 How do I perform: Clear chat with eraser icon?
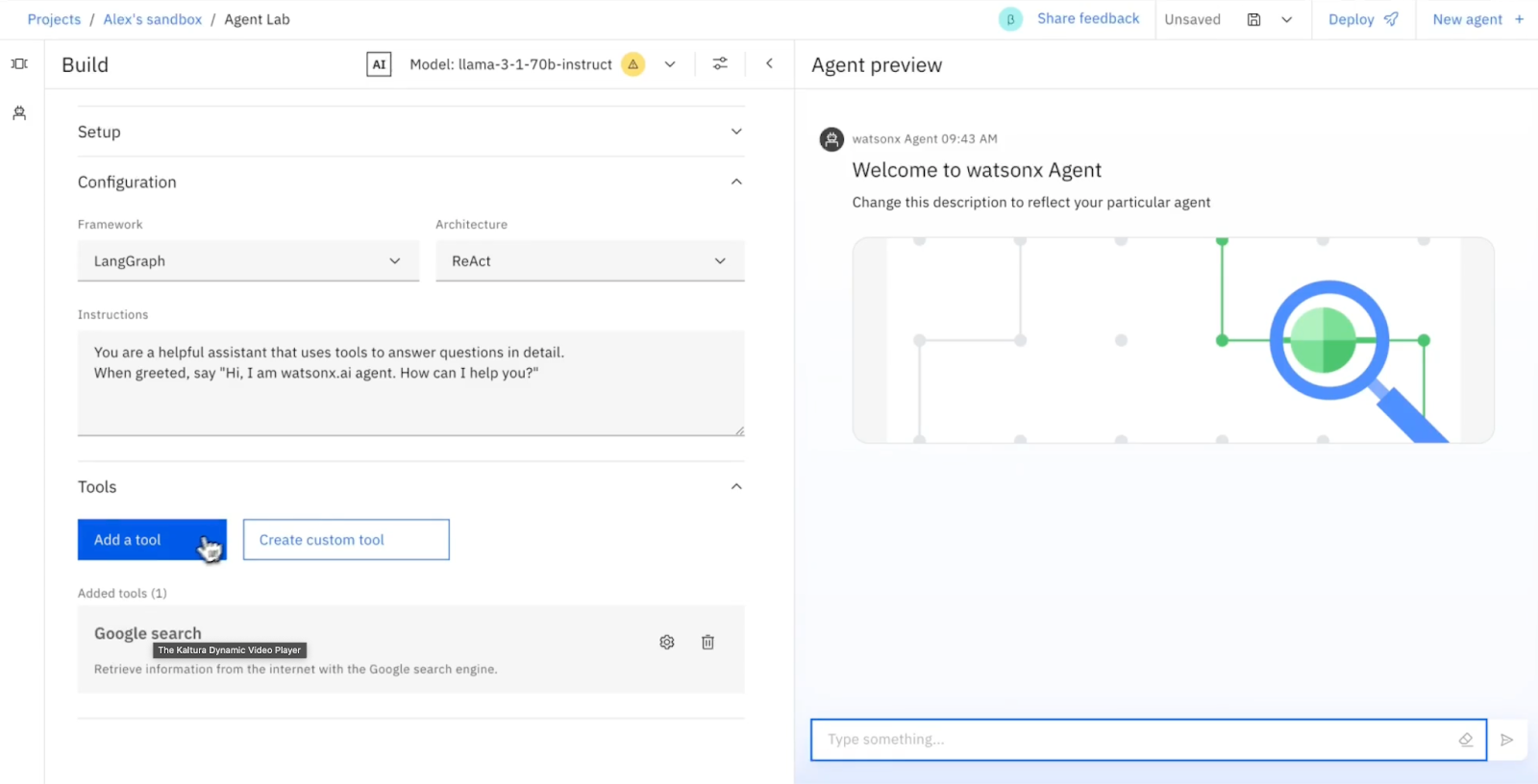pos(1466,740)
